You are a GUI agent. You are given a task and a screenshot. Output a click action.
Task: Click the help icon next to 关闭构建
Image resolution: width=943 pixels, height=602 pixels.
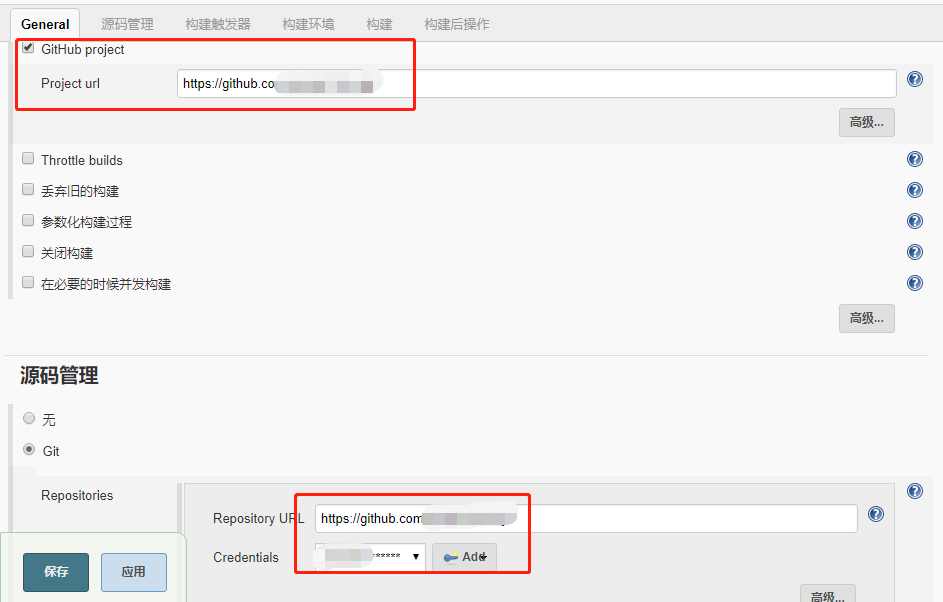point(915,252)
